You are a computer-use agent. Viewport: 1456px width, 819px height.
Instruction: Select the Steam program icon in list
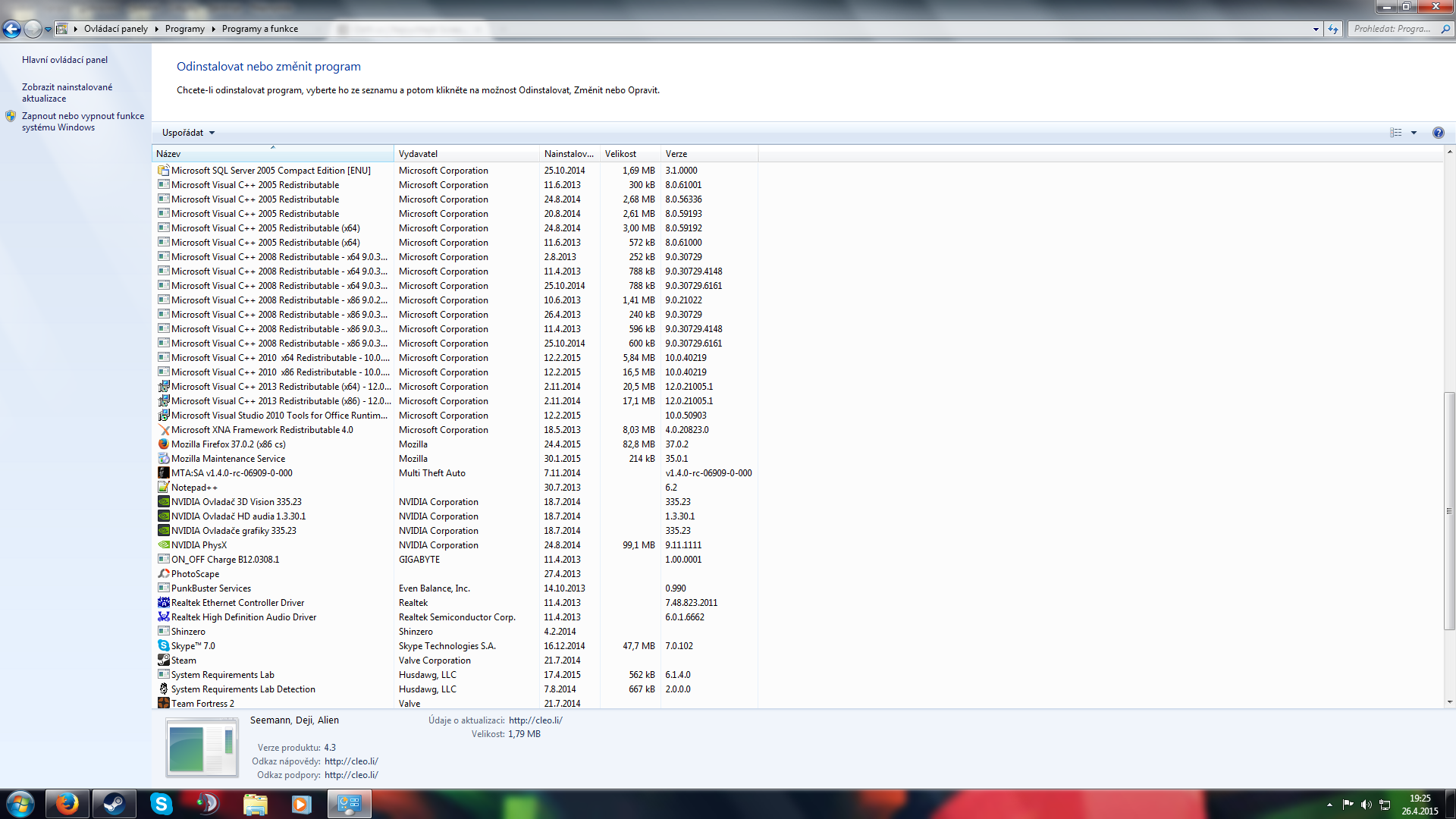[x=163, y=661]
